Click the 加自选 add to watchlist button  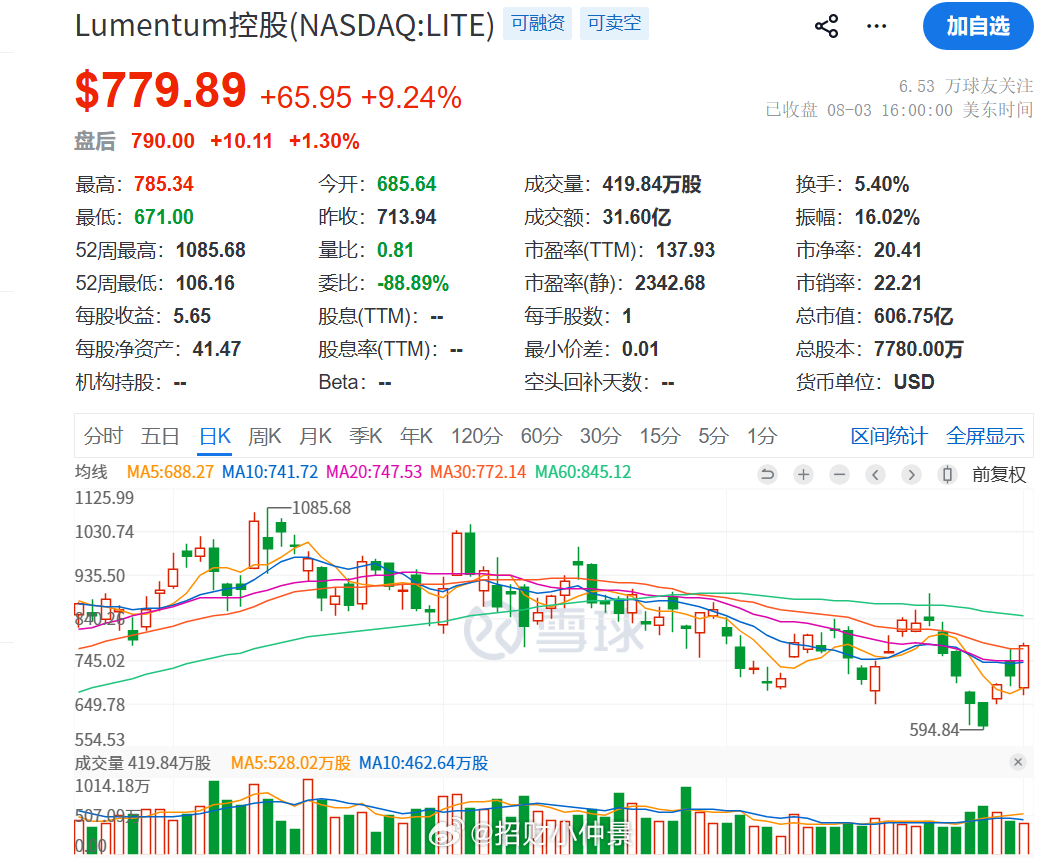click(x=978, y=26)
